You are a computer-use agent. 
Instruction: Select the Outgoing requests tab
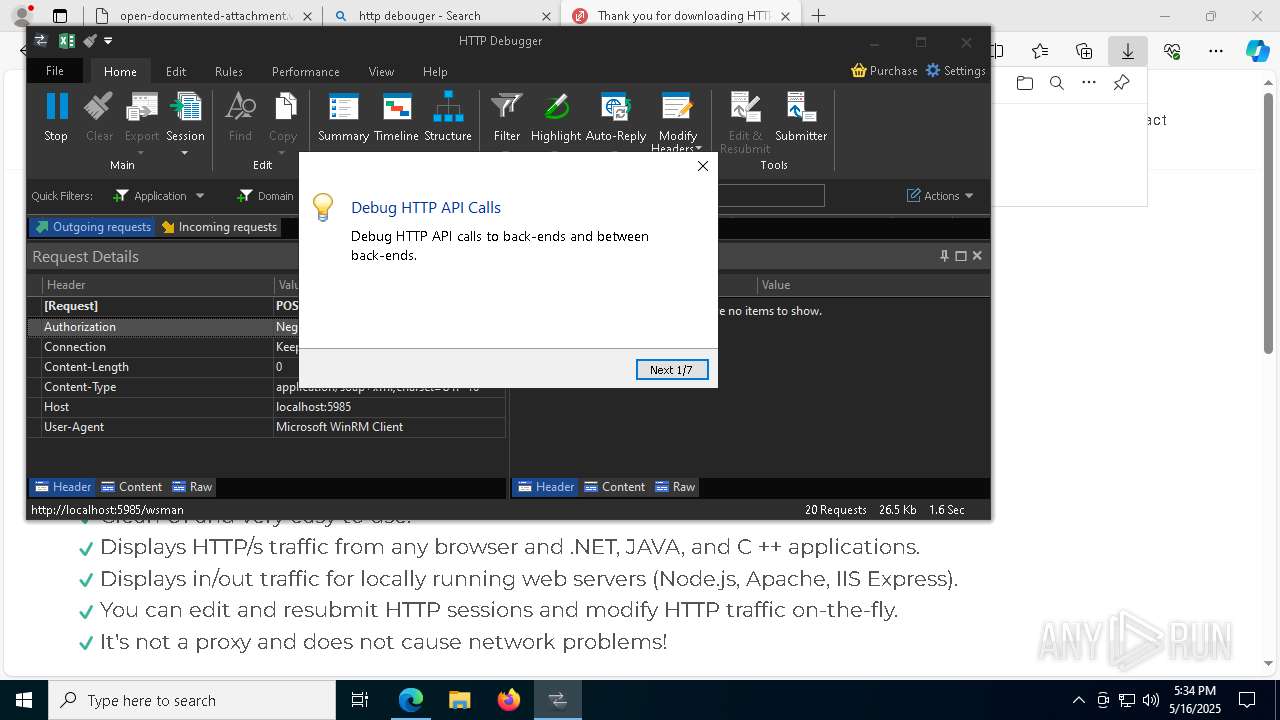[x=92, y=227]
